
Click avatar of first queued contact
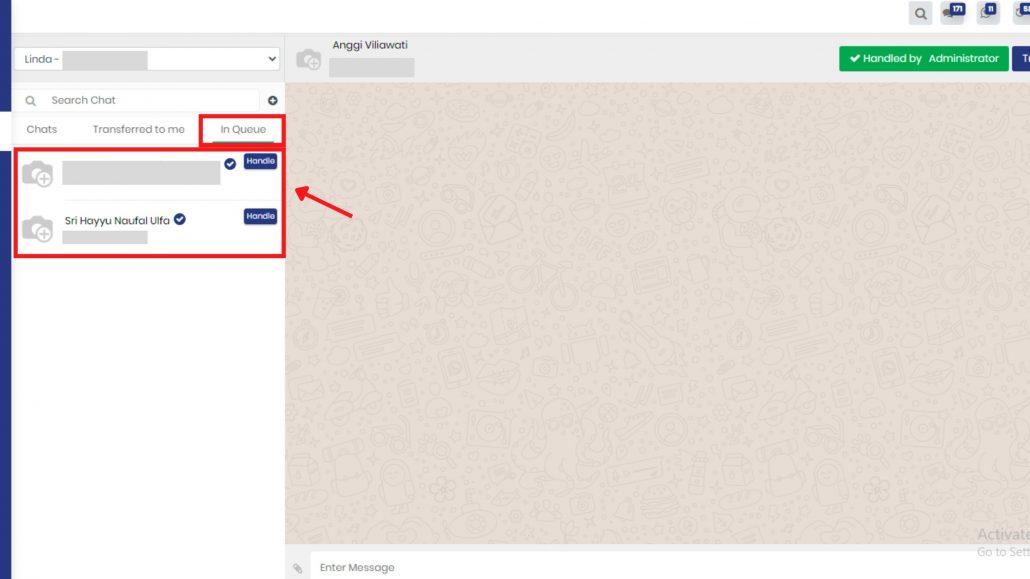[37, 174]
